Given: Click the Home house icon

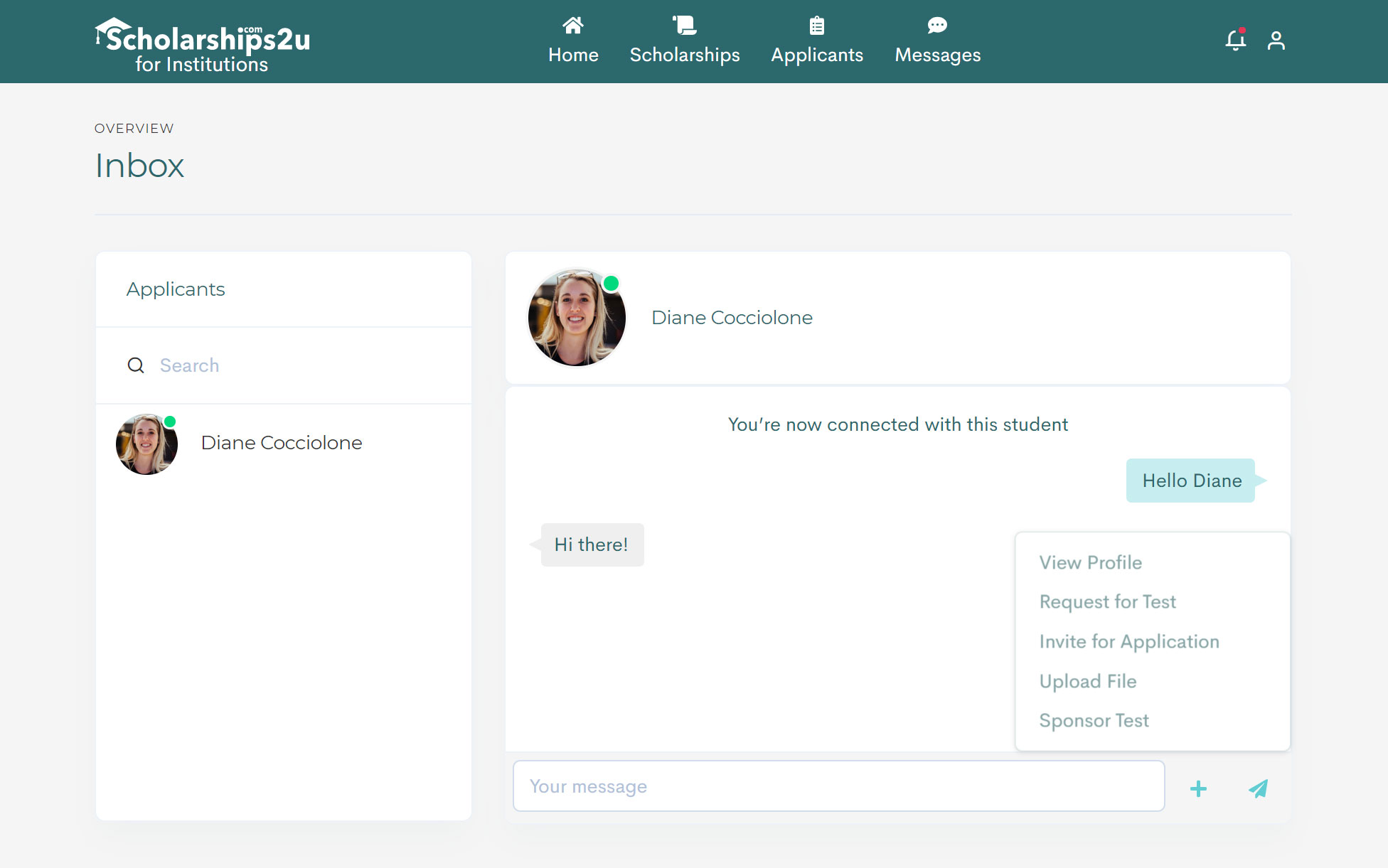Looking at the screenshot, I should tap(573, 26).
